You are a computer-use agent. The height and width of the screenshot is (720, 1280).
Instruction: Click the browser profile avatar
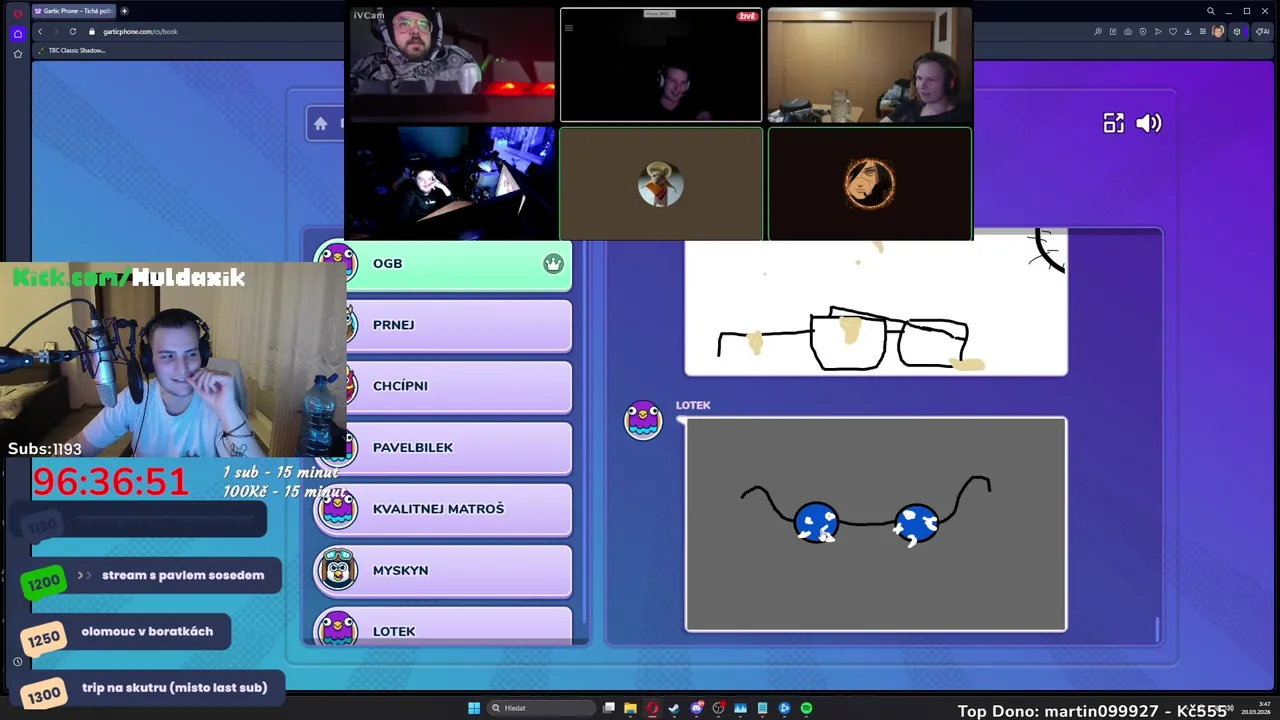pyautogui.click(x=1218, y=32)
